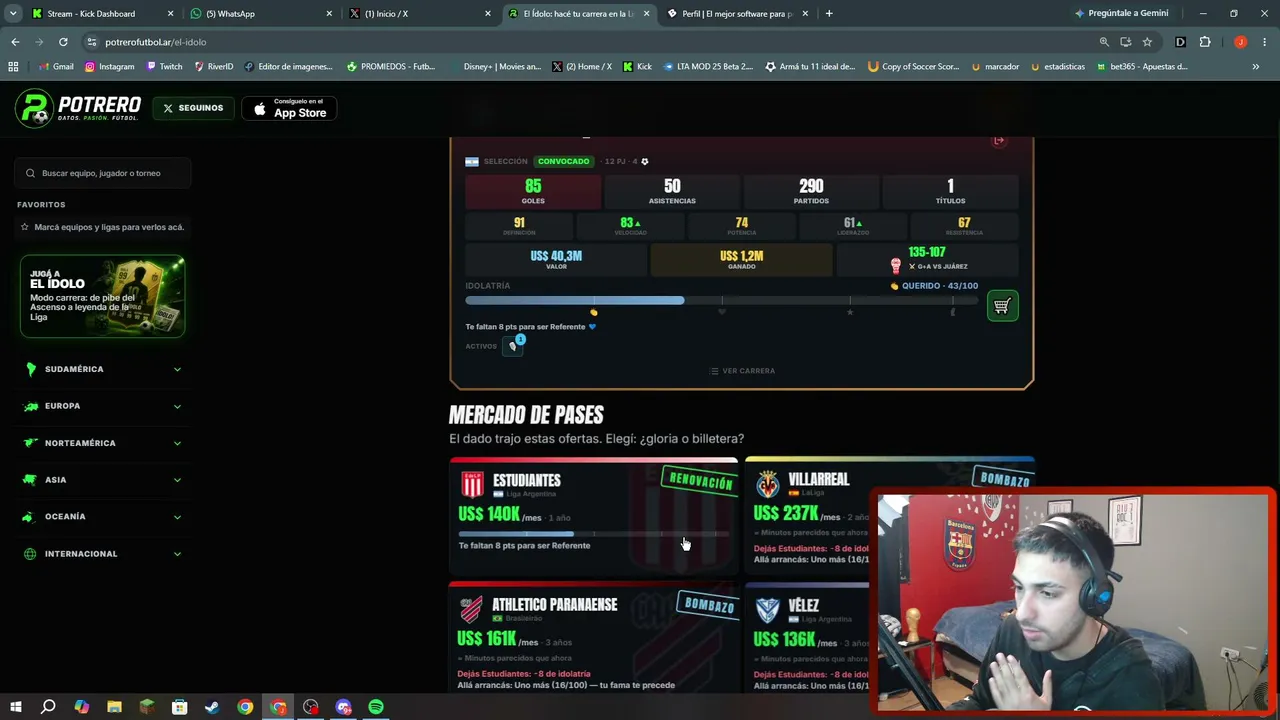Viewport: 1280px width, 720px height.
Task: Open the zoom magnifier in the address bar
Action: click(x=1104, y=42)
